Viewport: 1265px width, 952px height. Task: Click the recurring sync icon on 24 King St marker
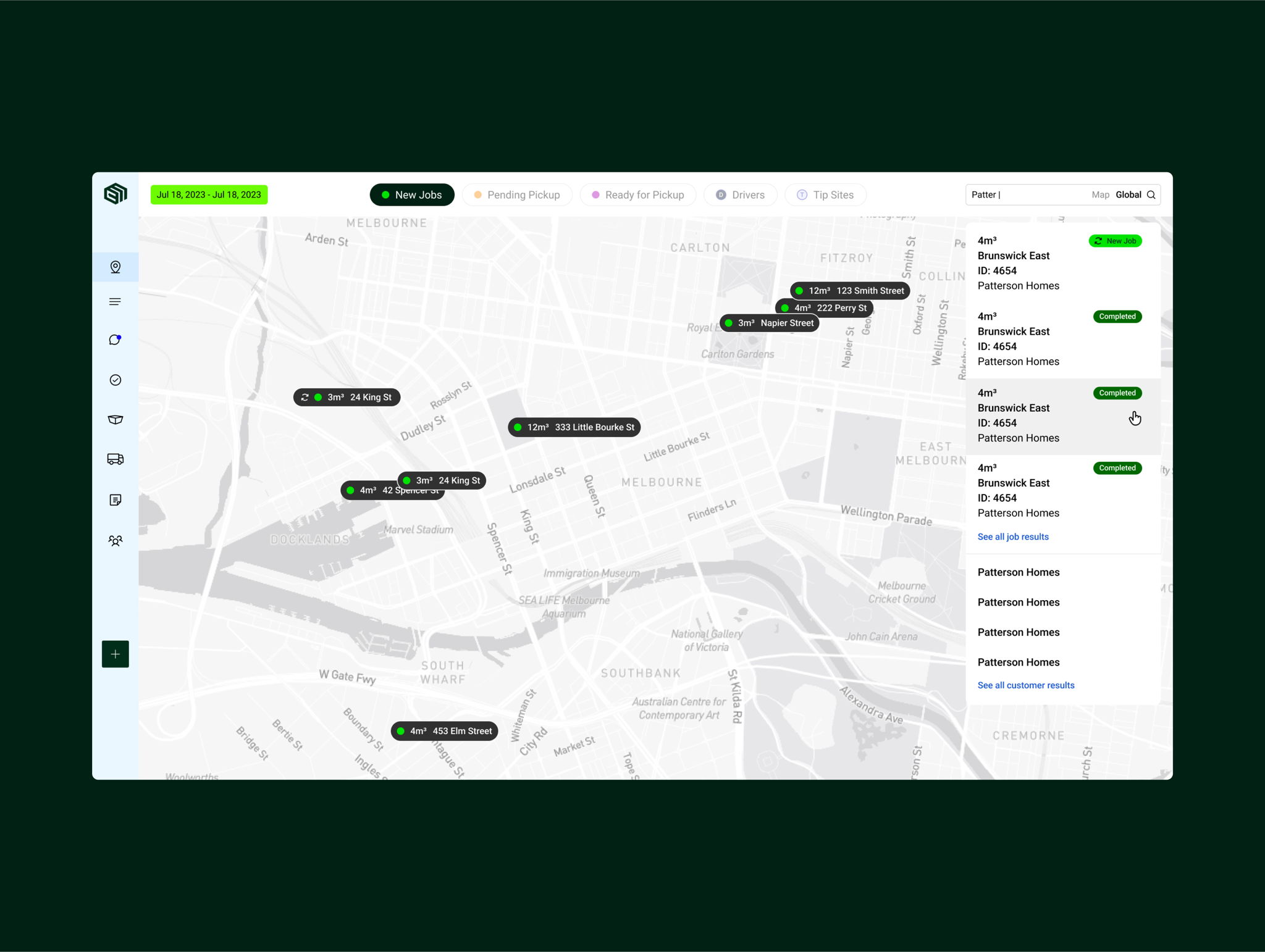305,398
